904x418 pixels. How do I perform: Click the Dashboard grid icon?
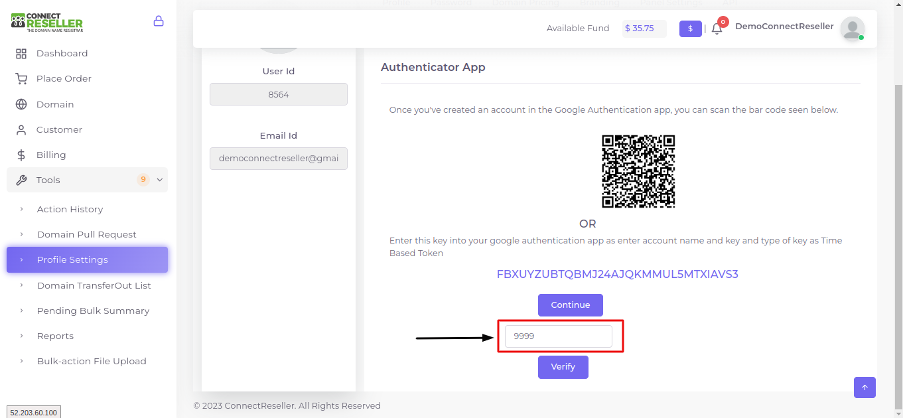(x=21, y=54)
